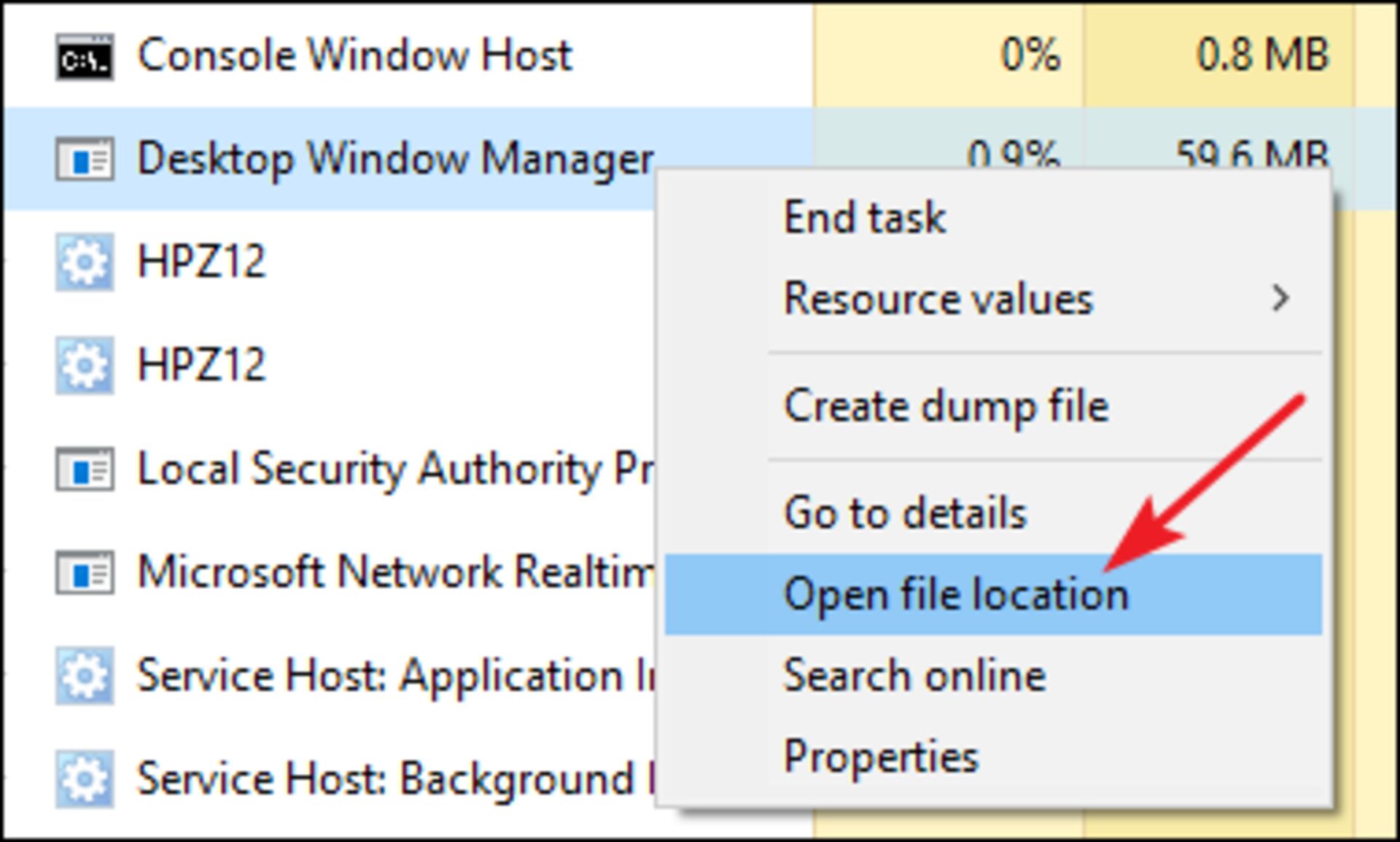Screen dimensions: 1400x842
Task: Click the Service Host: Background gear icon
Action: [x=85, y=779]
